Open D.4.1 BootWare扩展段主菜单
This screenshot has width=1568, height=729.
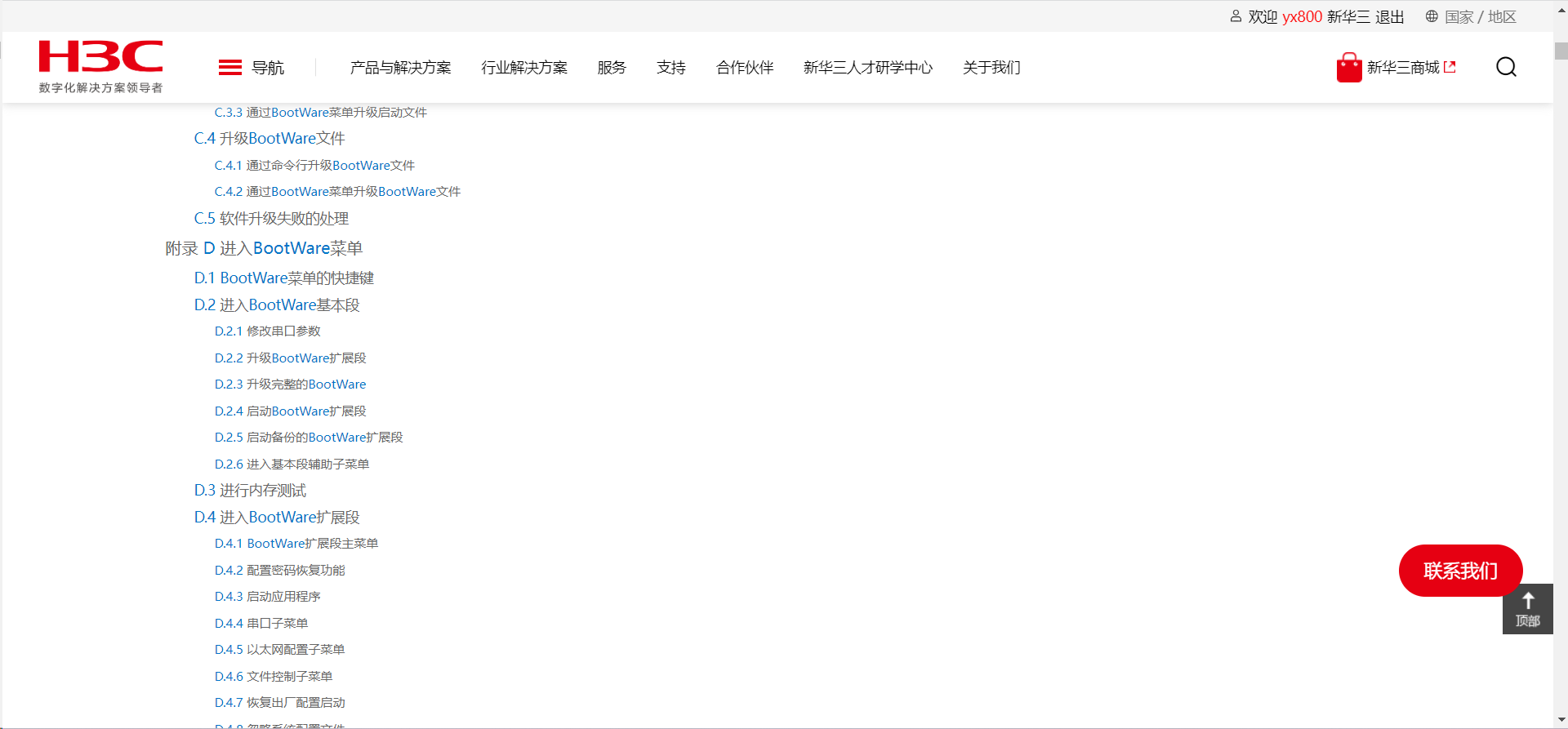coord(296,544)
